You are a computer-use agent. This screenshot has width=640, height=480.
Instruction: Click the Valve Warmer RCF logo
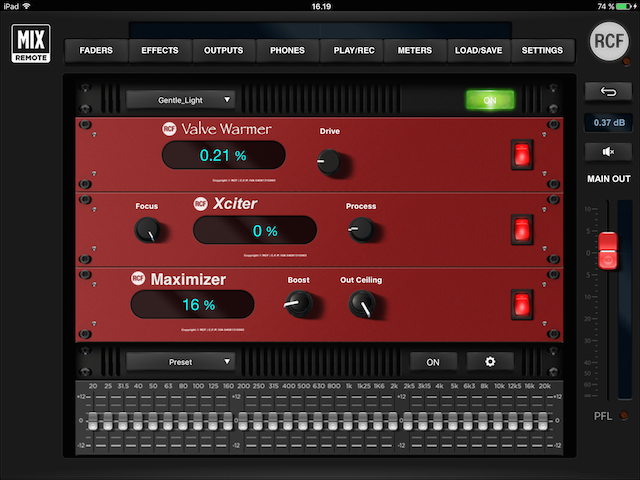tap(169, 129)
